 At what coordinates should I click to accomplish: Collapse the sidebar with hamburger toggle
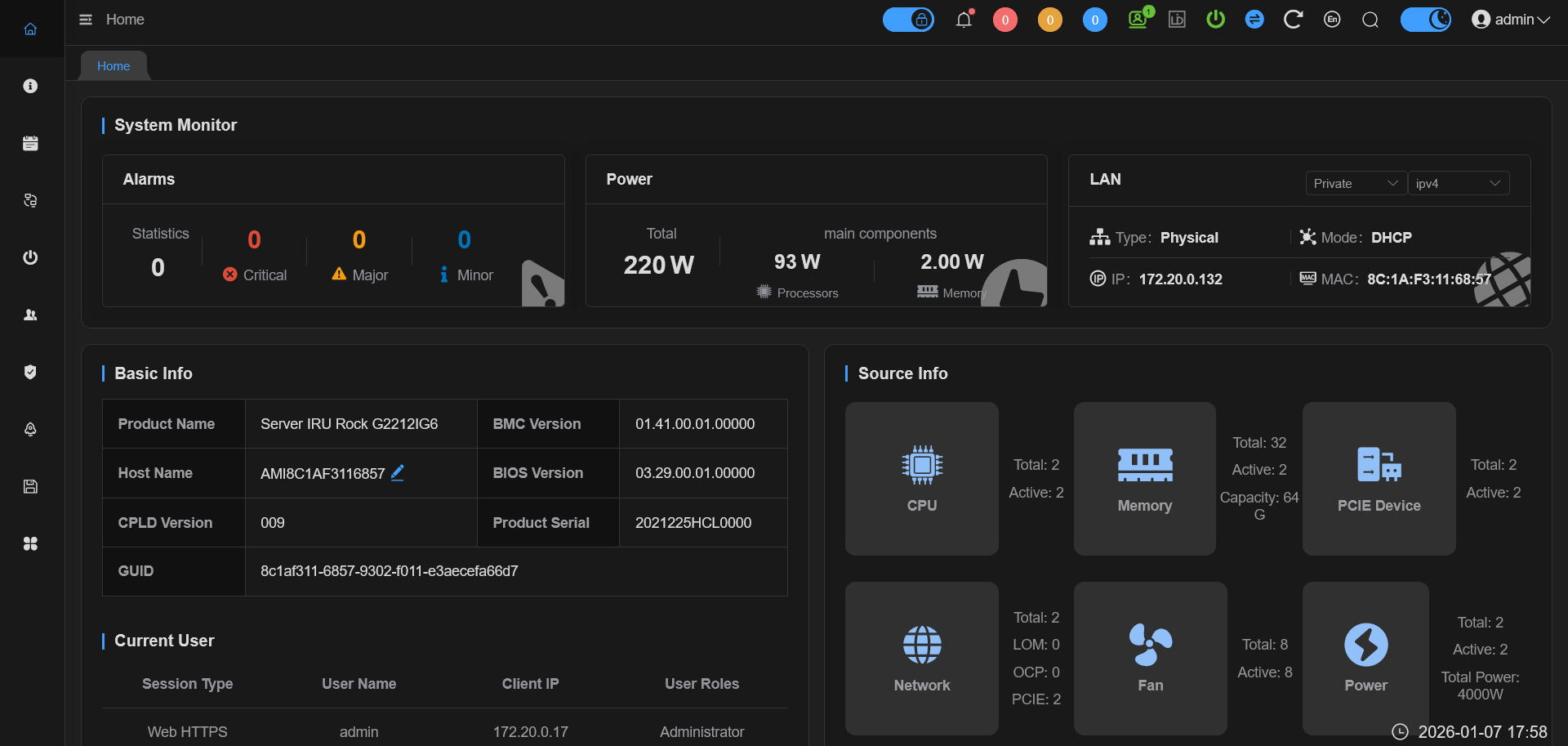[86, 20]
